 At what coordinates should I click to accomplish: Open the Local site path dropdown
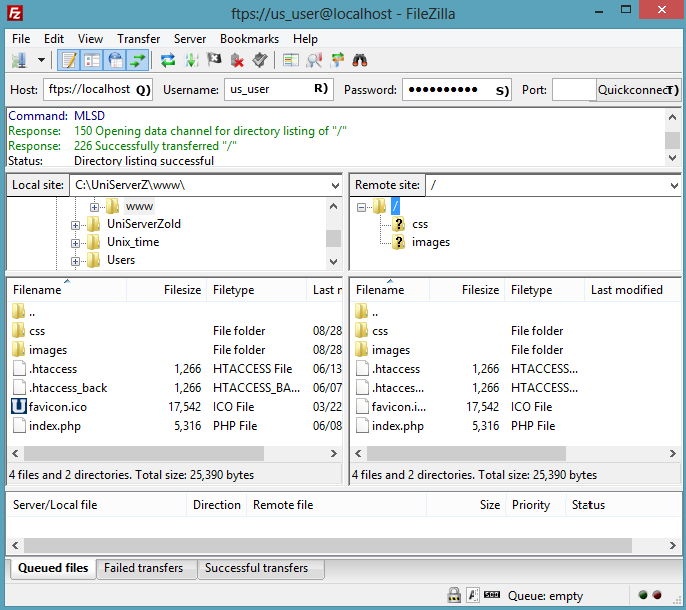(x=335, y=186)
